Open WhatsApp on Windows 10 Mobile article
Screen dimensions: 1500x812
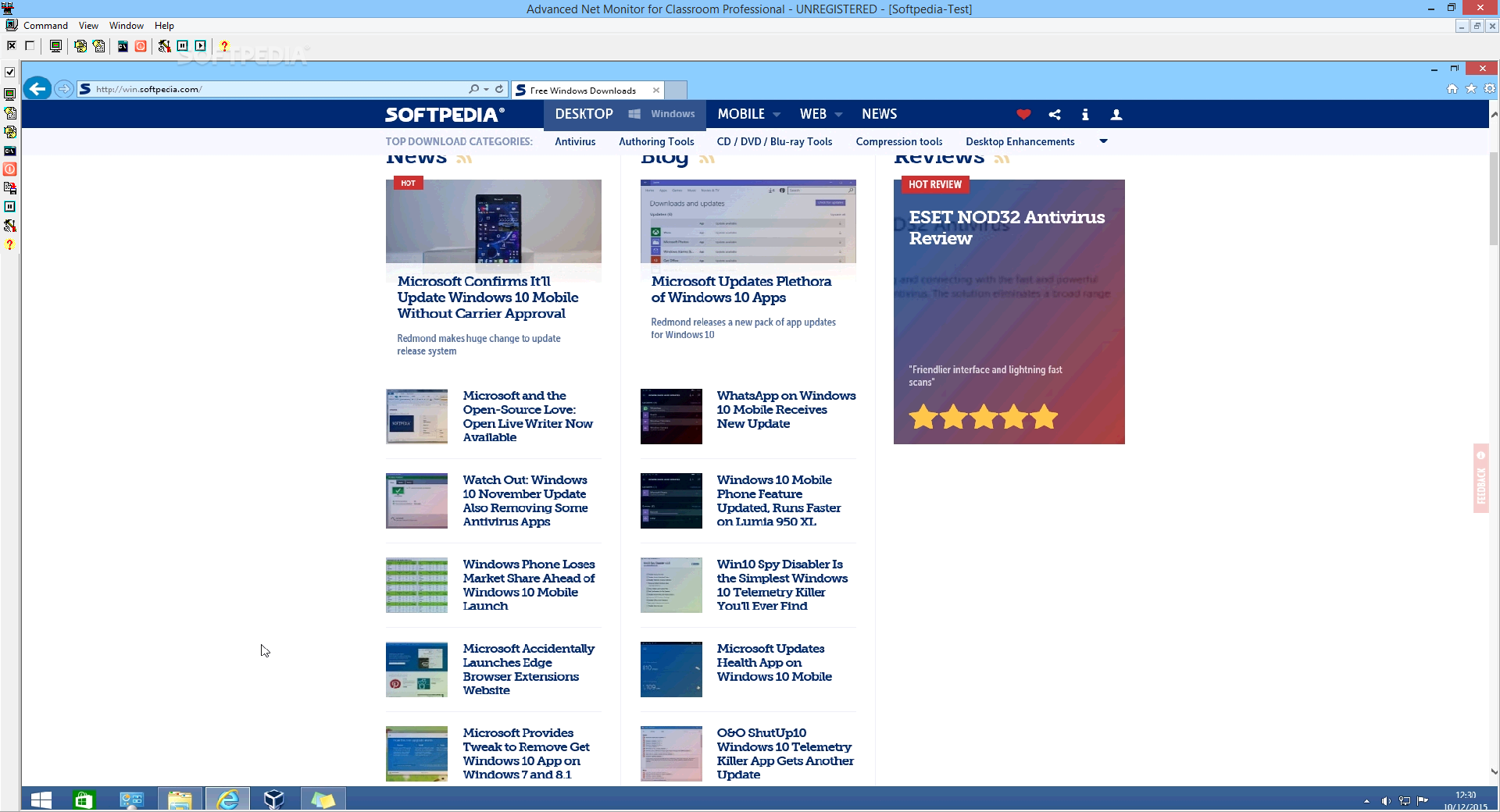[x=786, y=410]
